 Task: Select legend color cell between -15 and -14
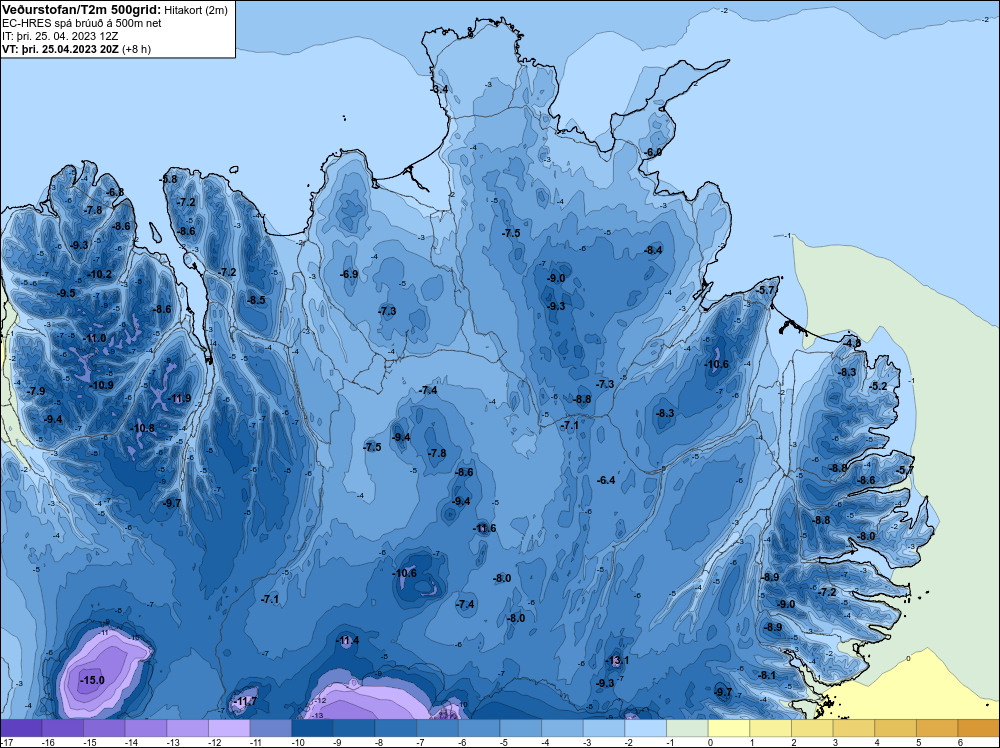pos(104,728)
